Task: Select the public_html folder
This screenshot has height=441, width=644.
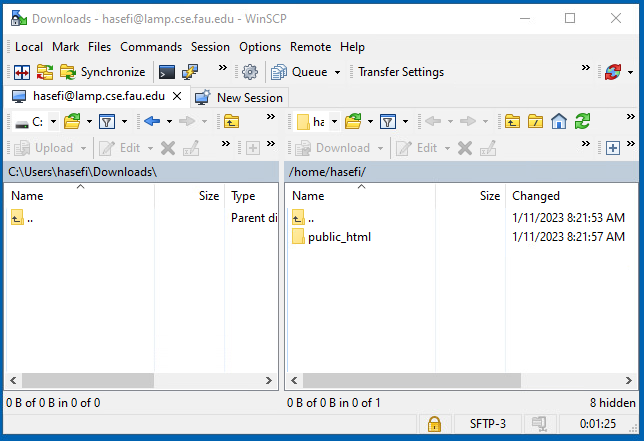Action: tap(339, 237)
